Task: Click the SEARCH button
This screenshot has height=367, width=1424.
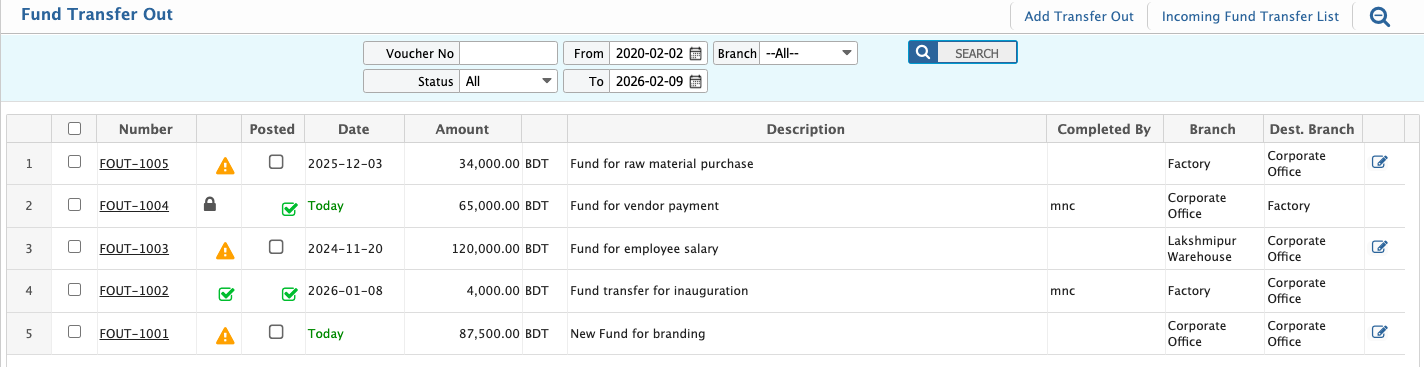Action: coord(962,53)
